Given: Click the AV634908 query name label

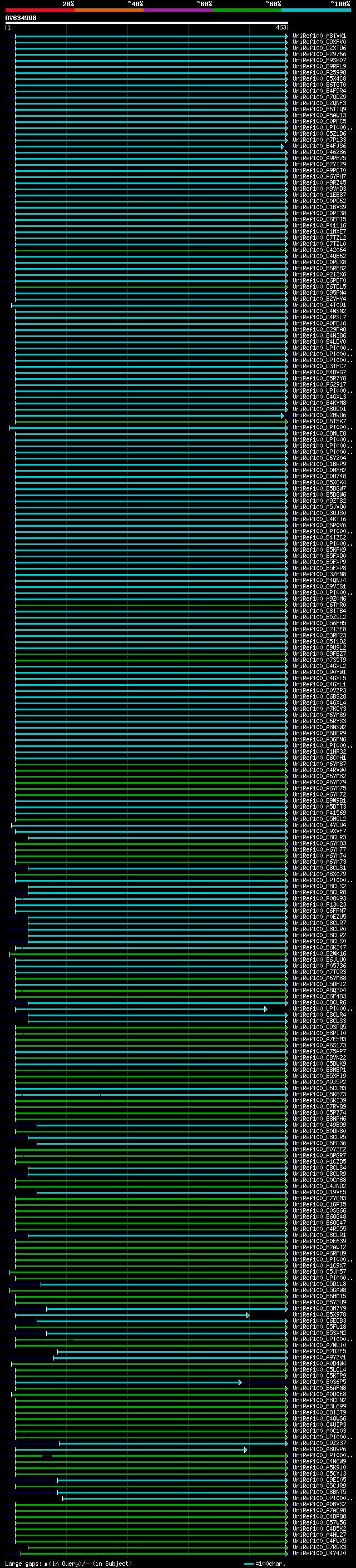Looking at the screenshot, I should point(21,18).
